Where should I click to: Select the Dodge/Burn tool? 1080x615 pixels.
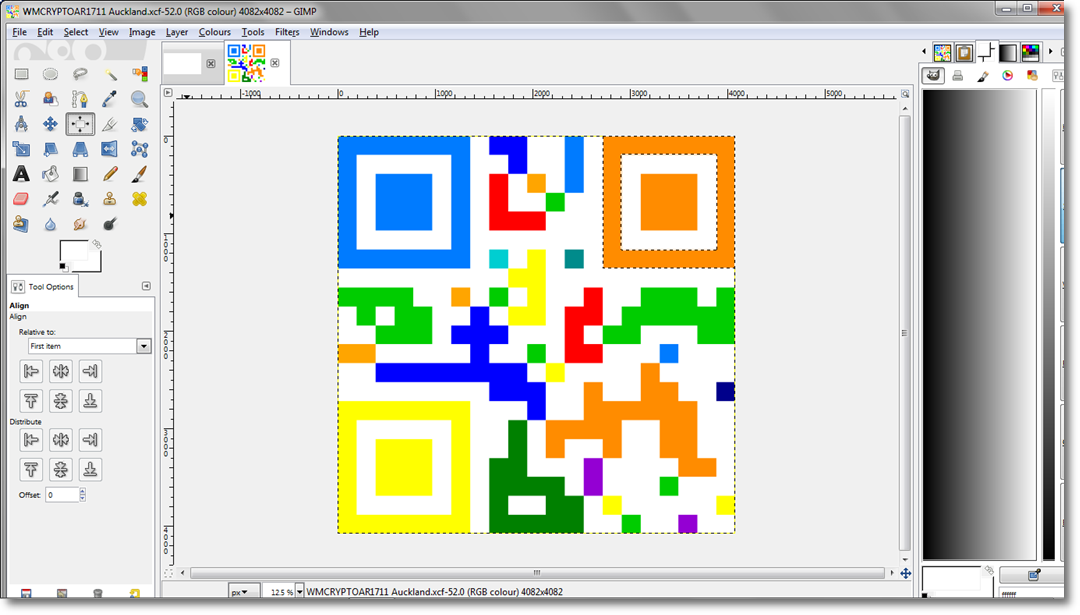110,224
